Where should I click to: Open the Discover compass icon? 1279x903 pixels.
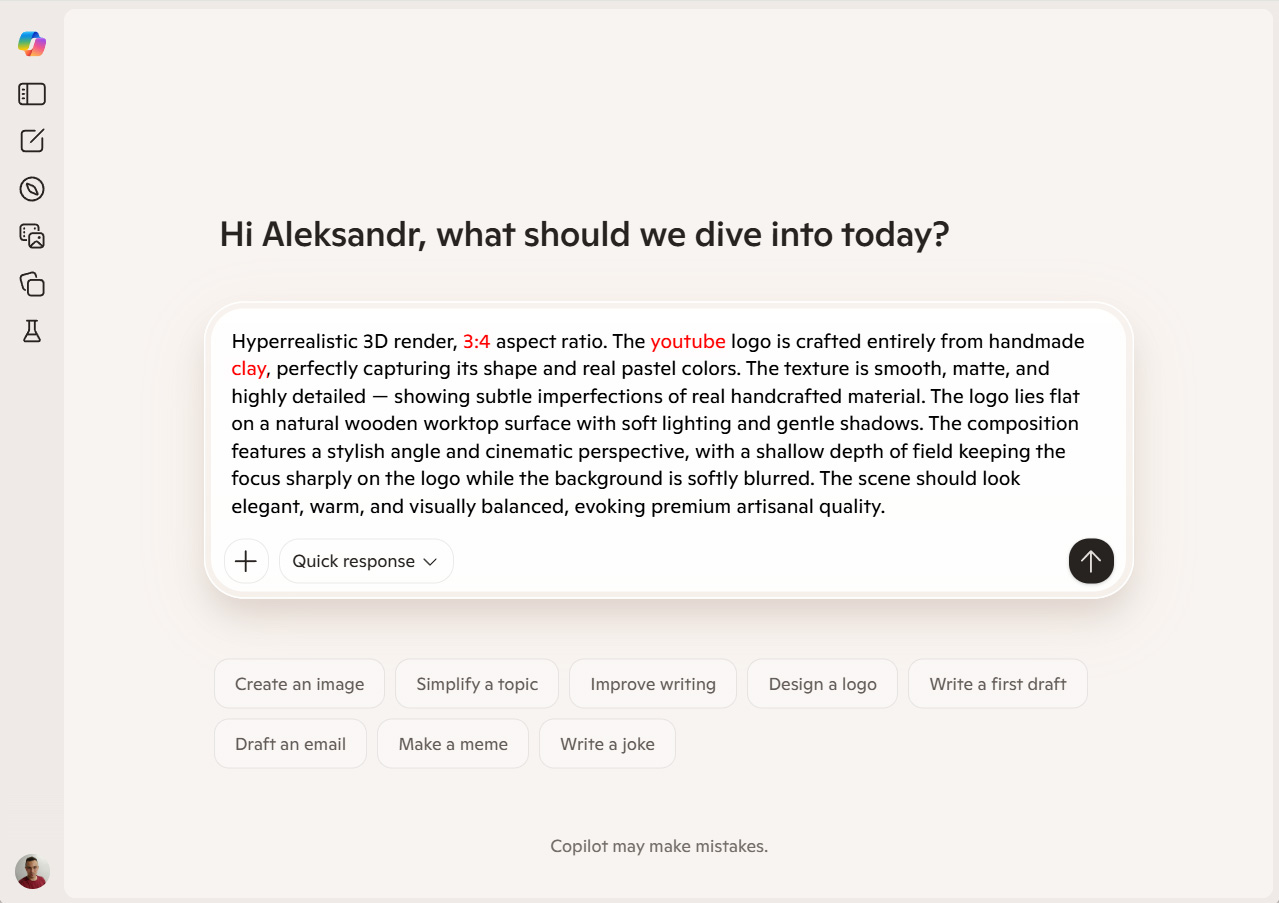click(32, 189)
